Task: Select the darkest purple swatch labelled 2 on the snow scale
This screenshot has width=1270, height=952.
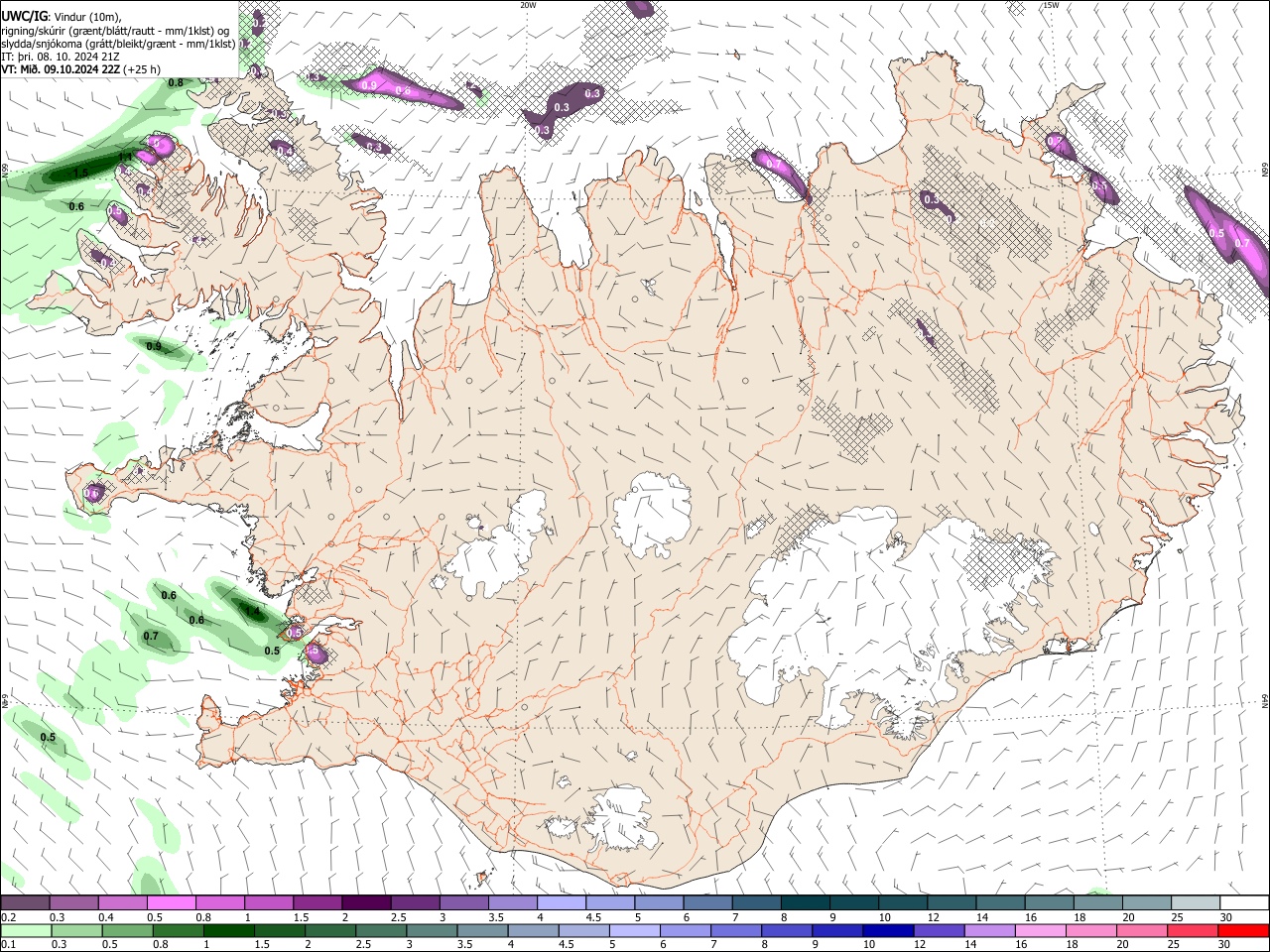Action: [x=366, y=903]
